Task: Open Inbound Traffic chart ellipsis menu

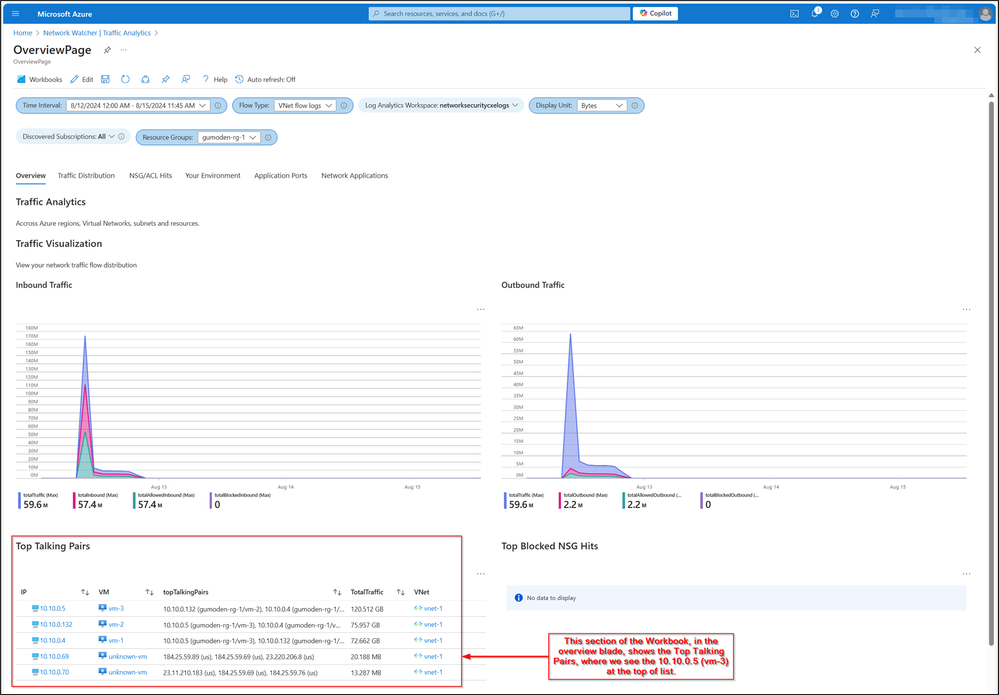Action: pos(480,310)
